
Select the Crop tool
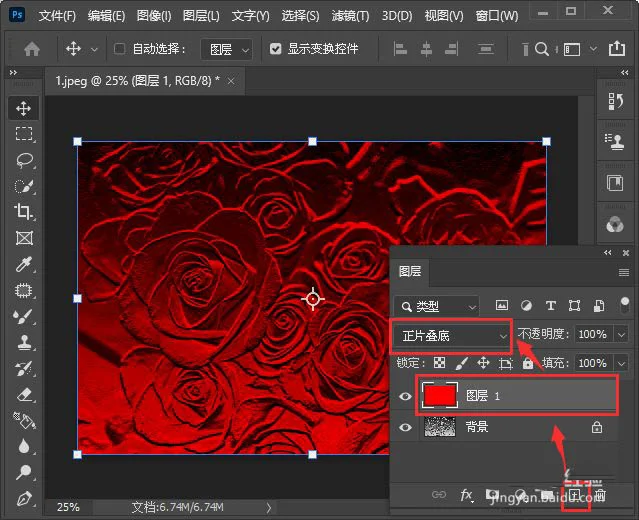pyautogui.click(x=24, y=212)
